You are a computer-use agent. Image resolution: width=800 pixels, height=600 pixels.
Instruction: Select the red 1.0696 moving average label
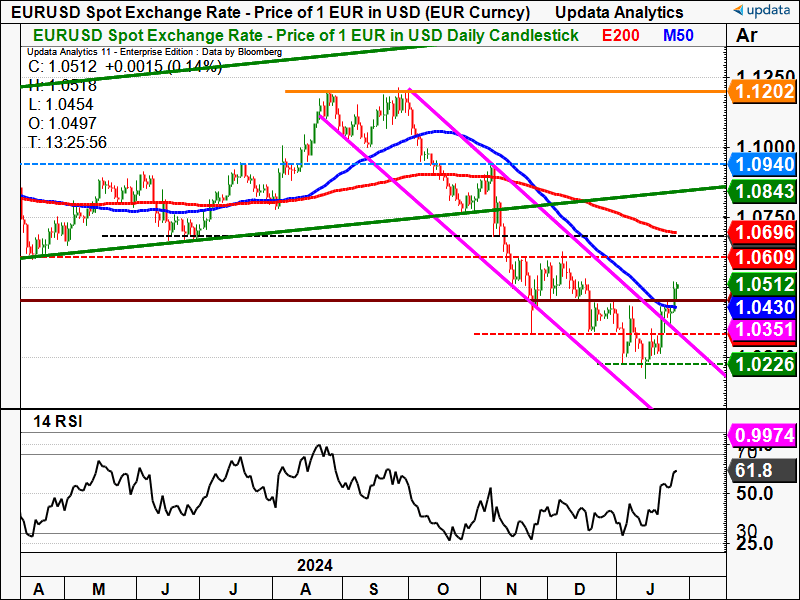point(763,233)
